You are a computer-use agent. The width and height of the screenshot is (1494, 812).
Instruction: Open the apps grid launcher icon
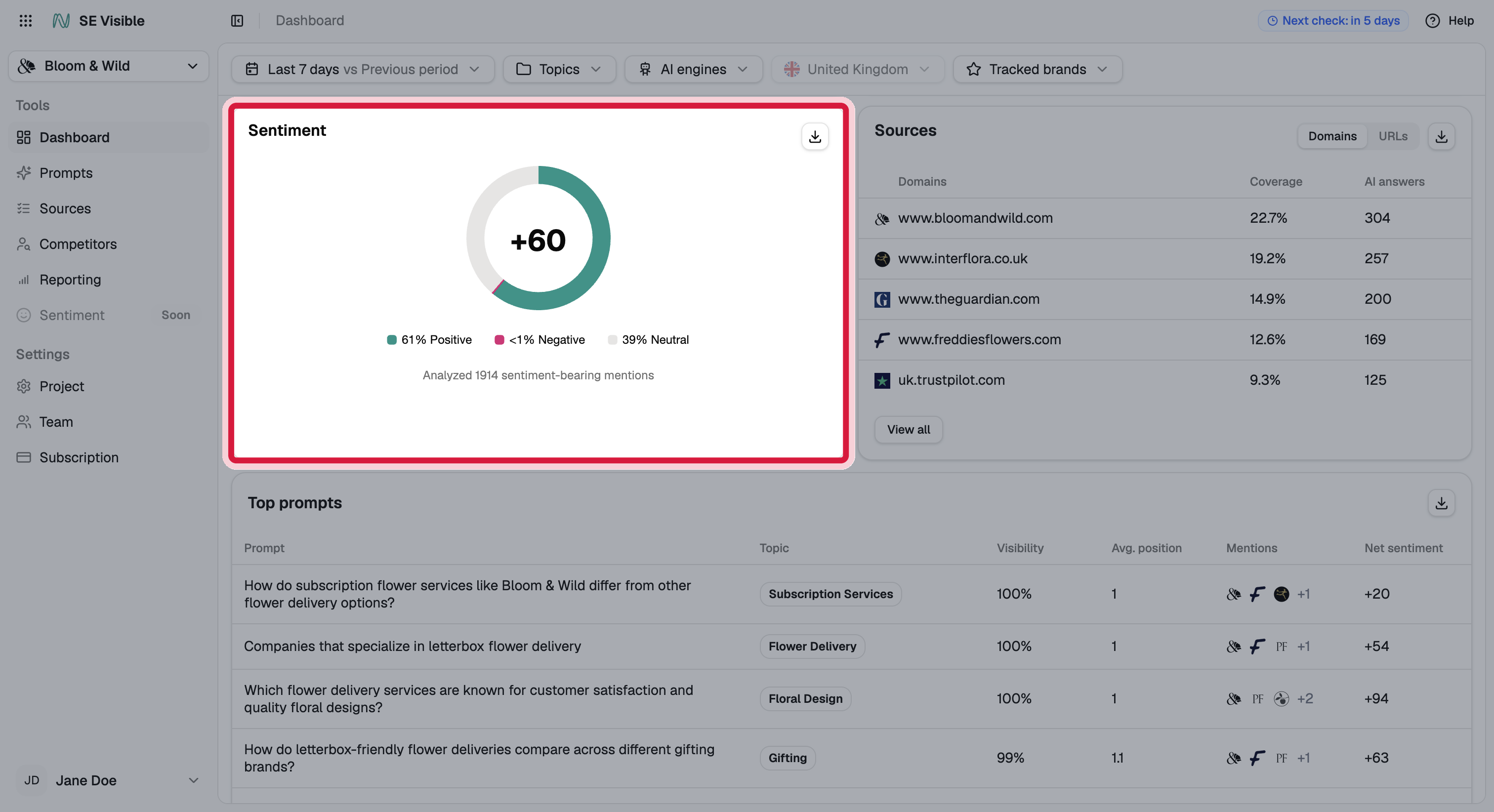click(x=26, y=21)
